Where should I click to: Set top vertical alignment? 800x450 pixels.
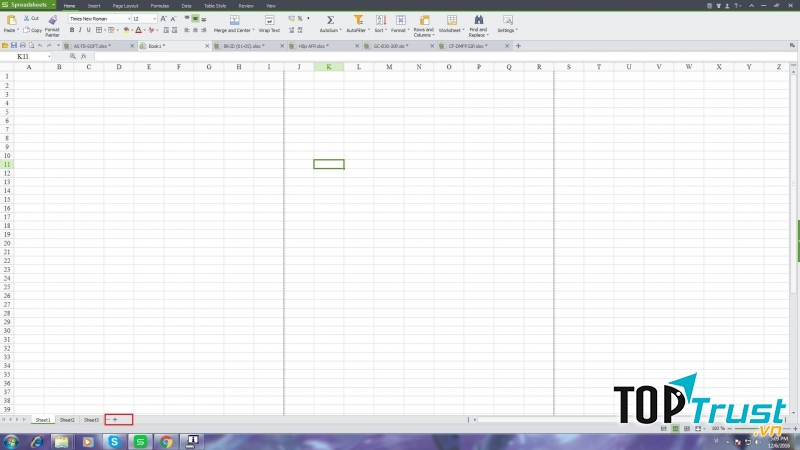(x=187, y=19)
